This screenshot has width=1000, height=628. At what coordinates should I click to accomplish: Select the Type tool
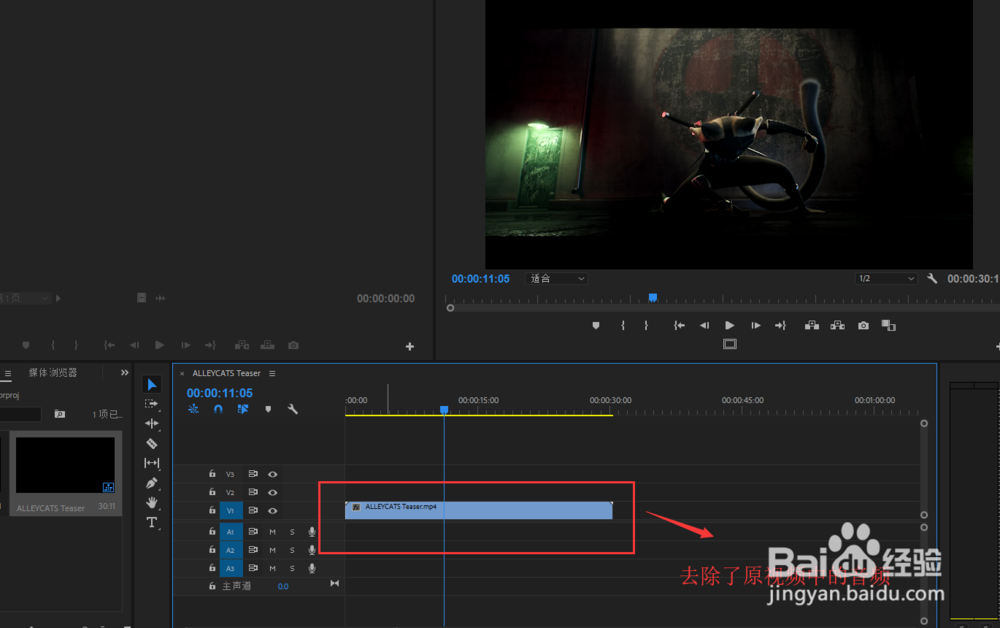coord(152,523)
